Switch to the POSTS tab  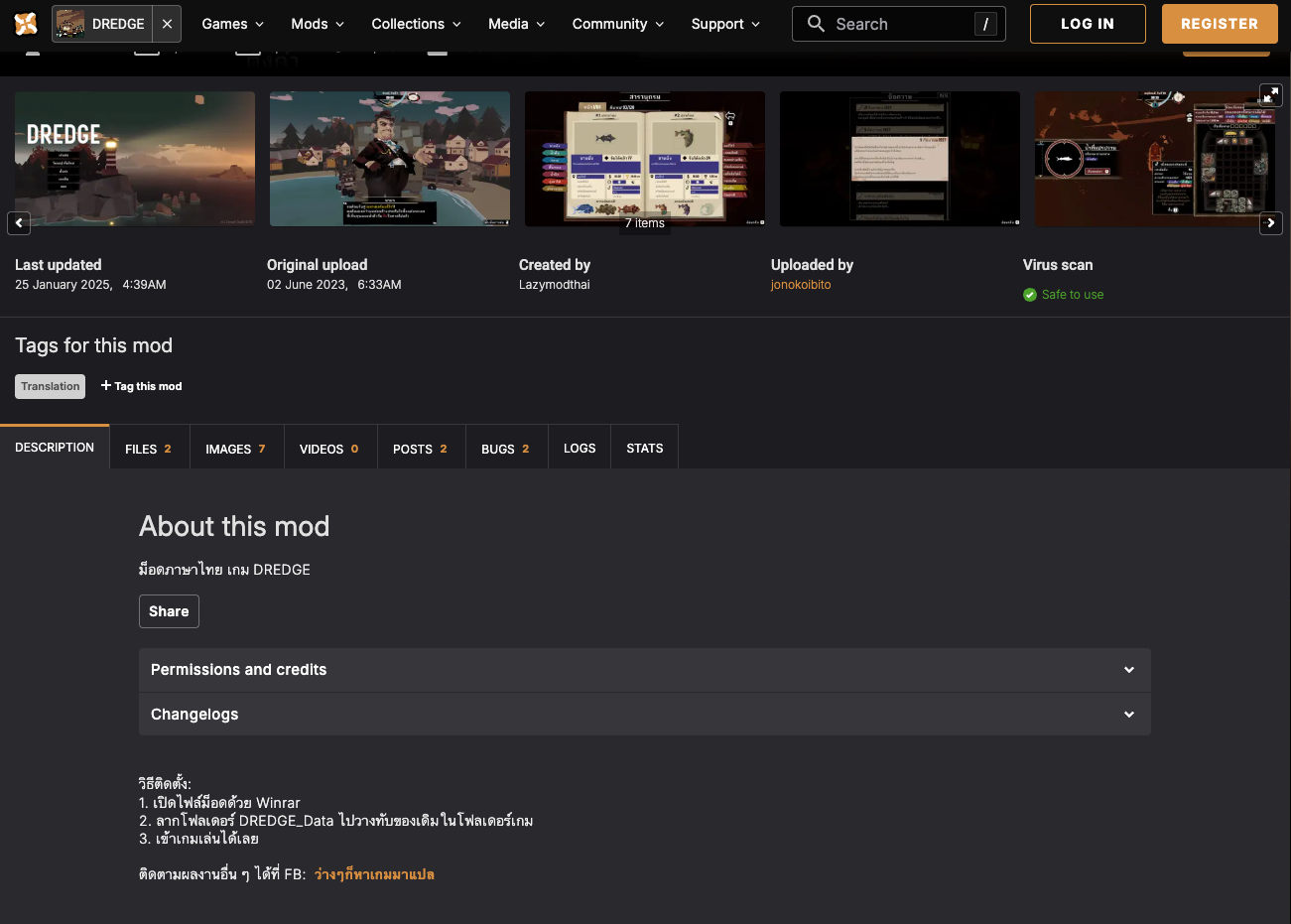420,449
